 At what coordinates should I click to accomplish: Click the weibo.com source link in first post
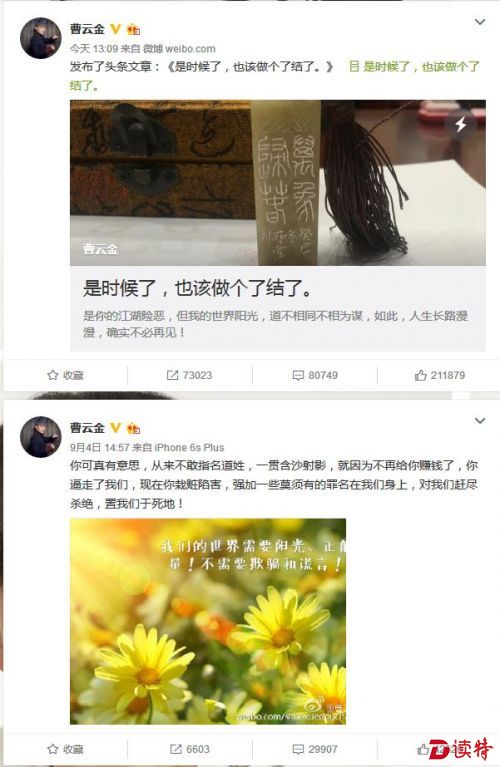[179, 49]
